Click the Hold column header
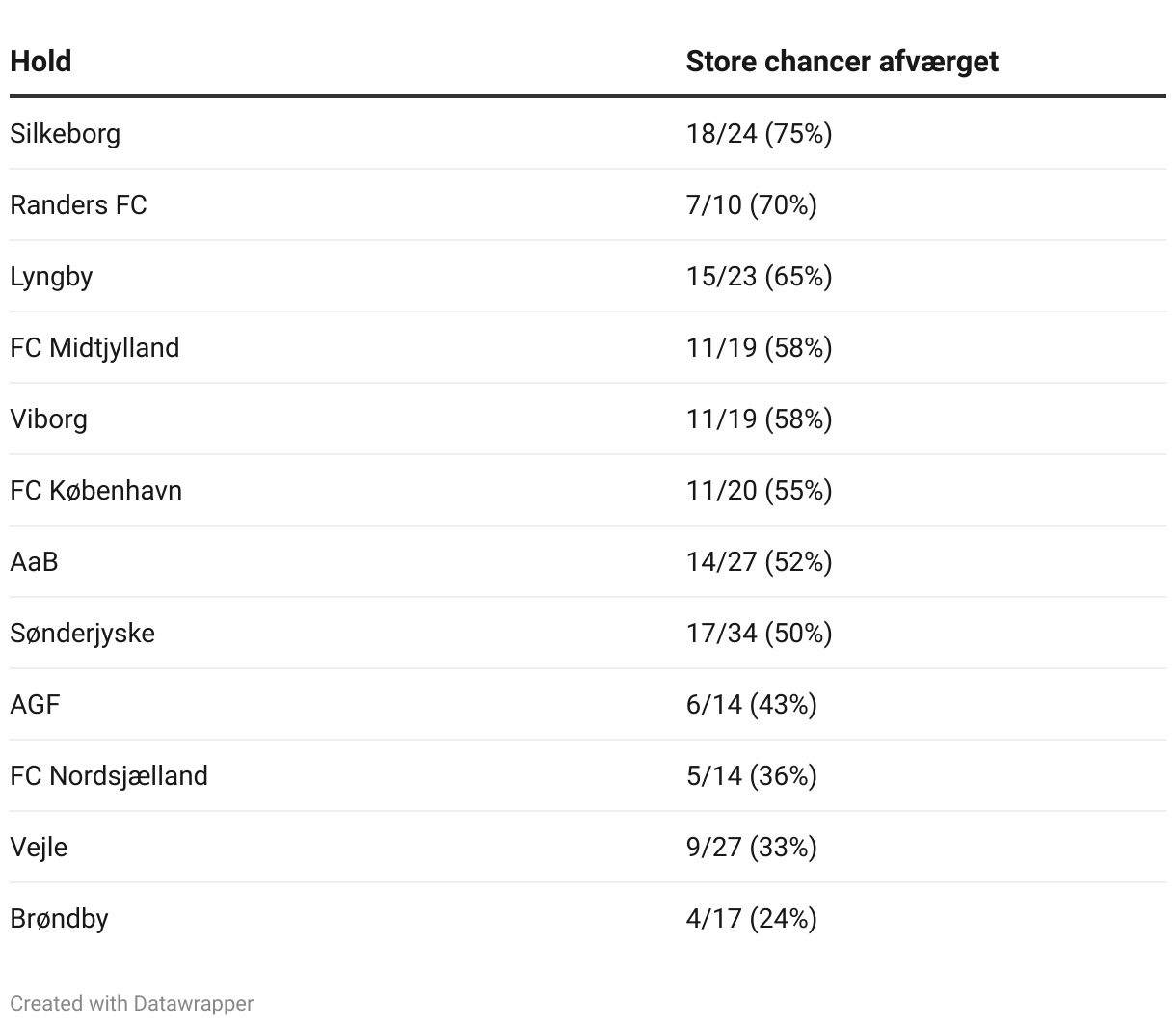The height and width of the screenshot is (1026, 1176). click(x=40, y=62)
